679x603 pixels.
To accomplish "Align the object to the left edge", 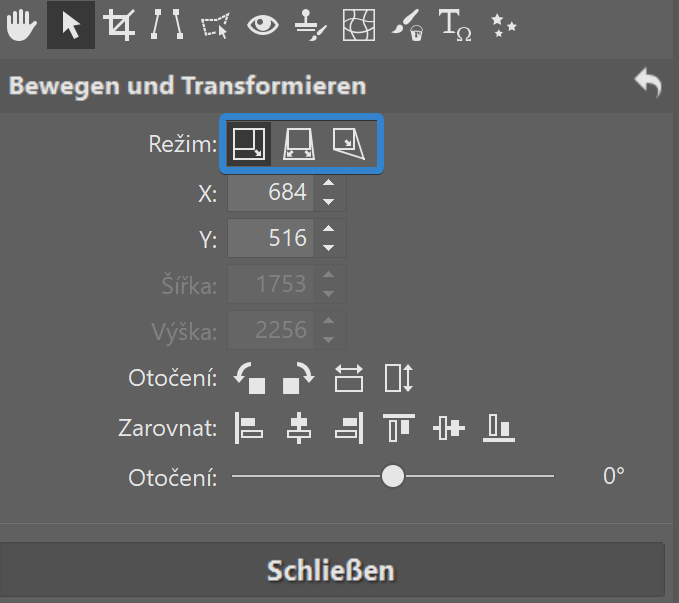I will click(249, 428).
